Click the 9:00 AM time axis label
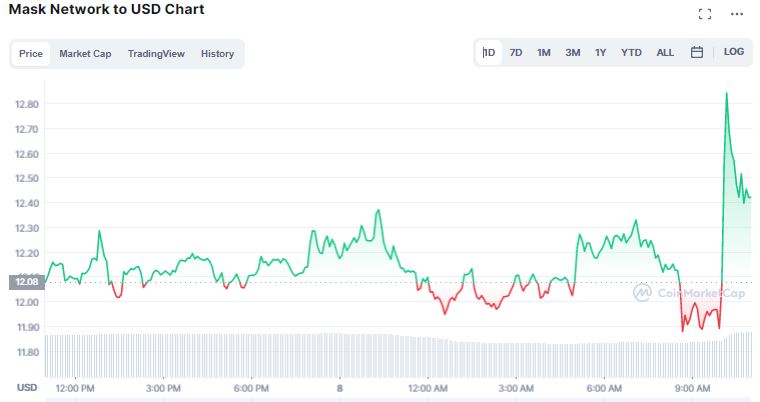Viewport: 760px width, 402px height. pyautogui.click(x=692, y=388)
